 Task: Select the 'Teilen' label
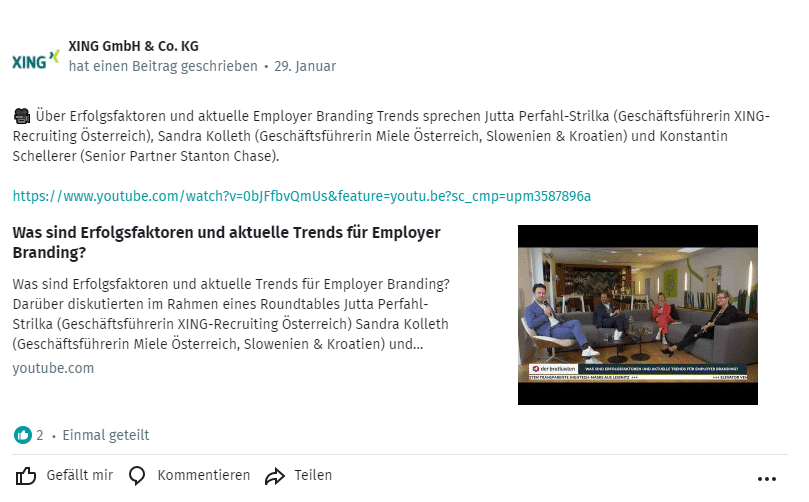click(x=313, y=475)
